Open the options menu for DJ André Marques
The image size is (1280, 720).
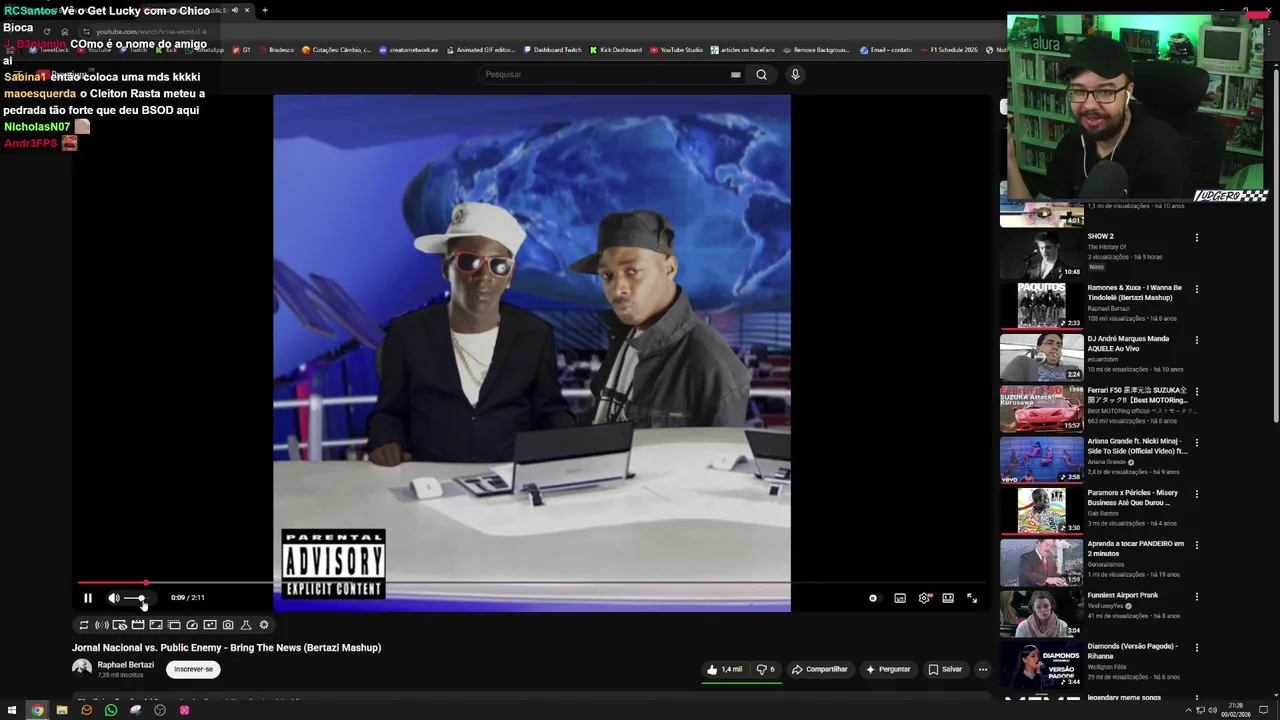(x=1197, y=340)
